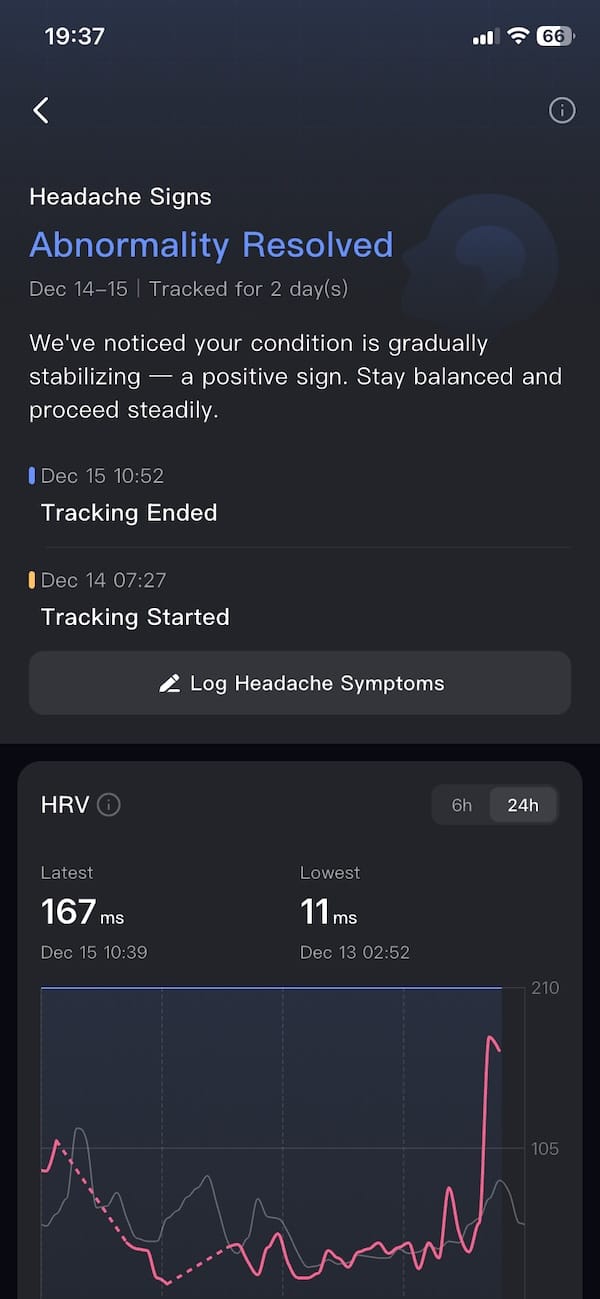Tap the Tracking Ended entry
Viewport: 600px width, 1299px height.
(x=129, y=513)
